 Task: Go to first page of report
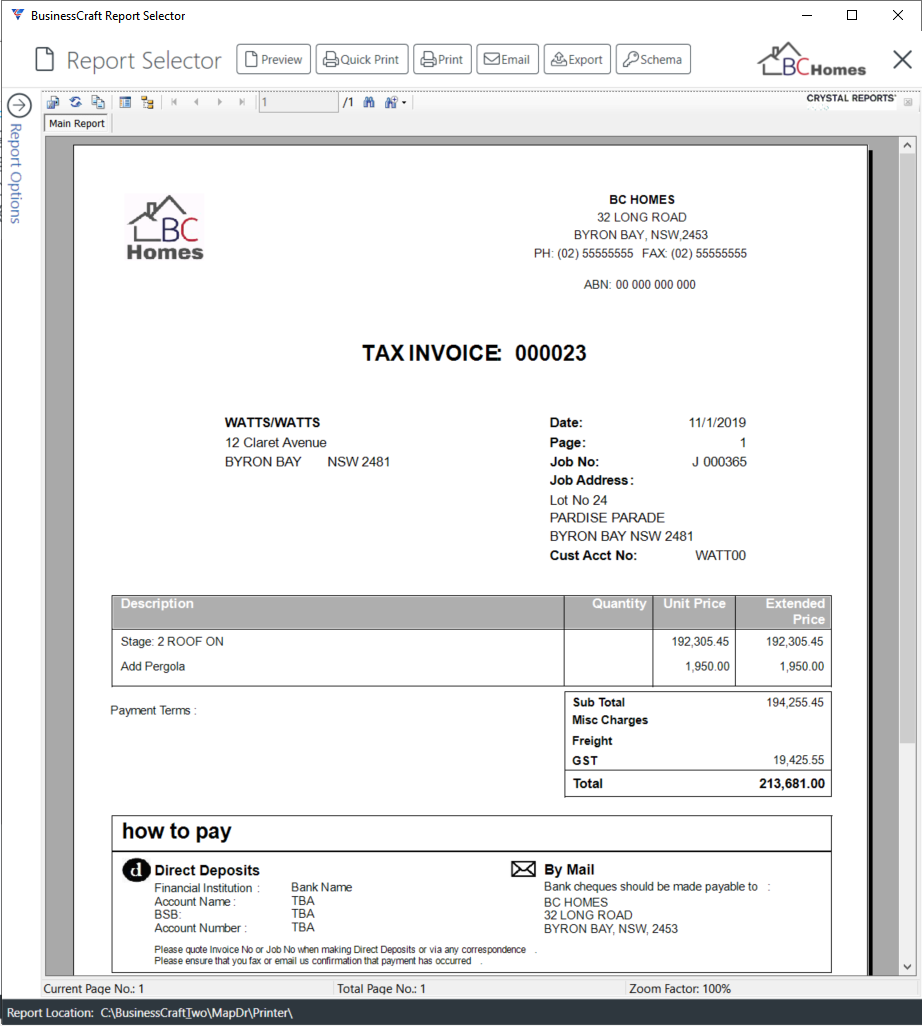[174, 102]
